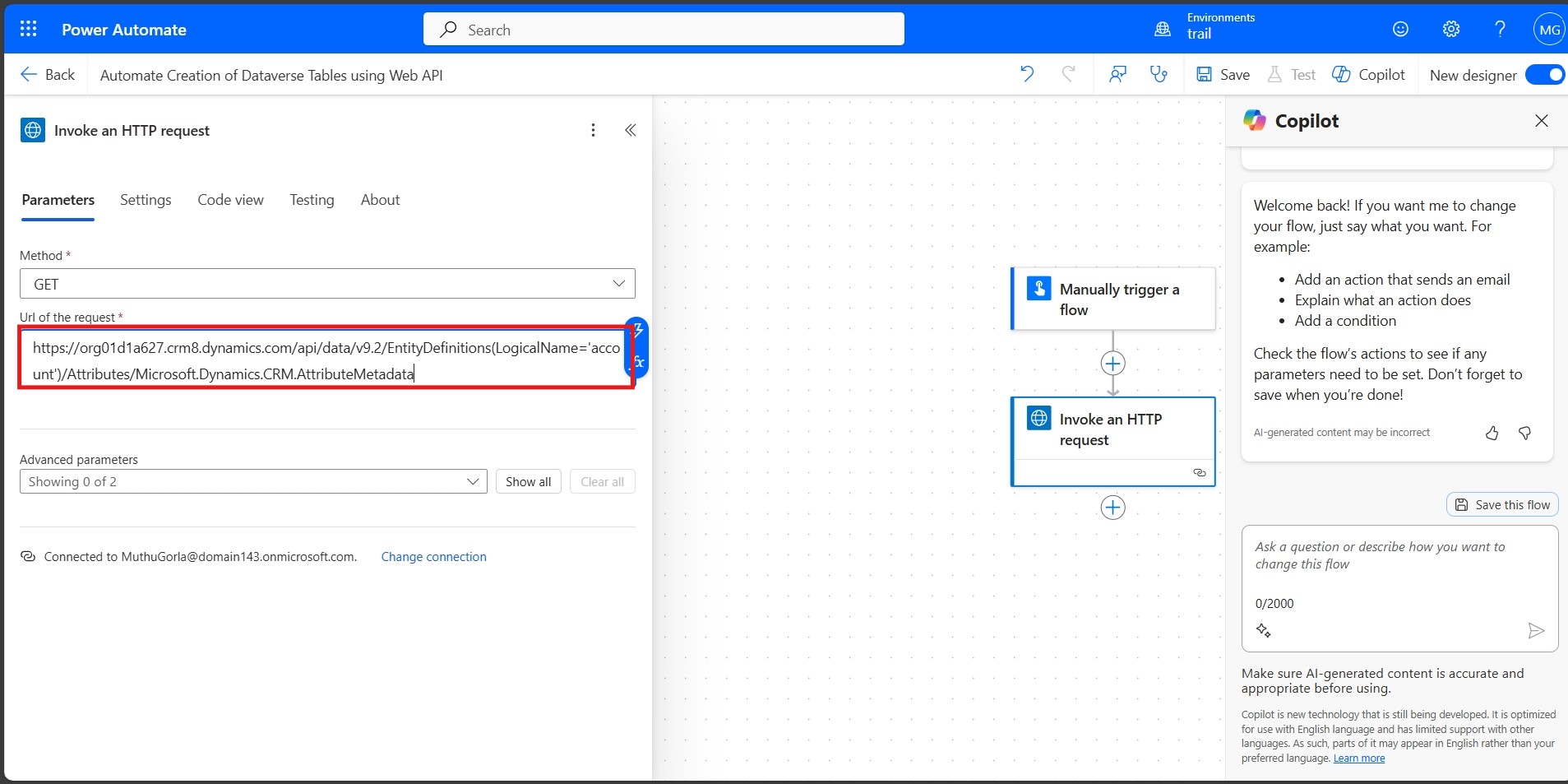Screen dimensions: 1568x784
Task: Click the Show all button
Action: click(x=528, y=481)
